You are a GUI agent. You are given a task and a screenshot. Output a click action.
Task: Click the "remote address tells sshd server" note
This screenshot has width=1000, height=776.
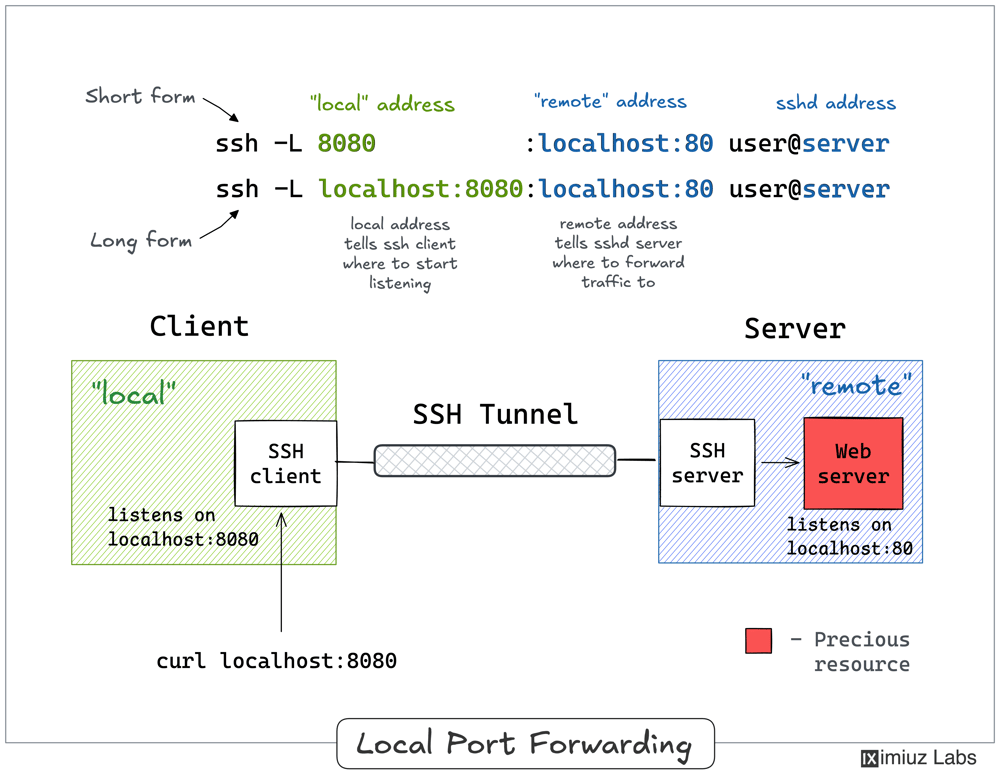pos(618,253)
